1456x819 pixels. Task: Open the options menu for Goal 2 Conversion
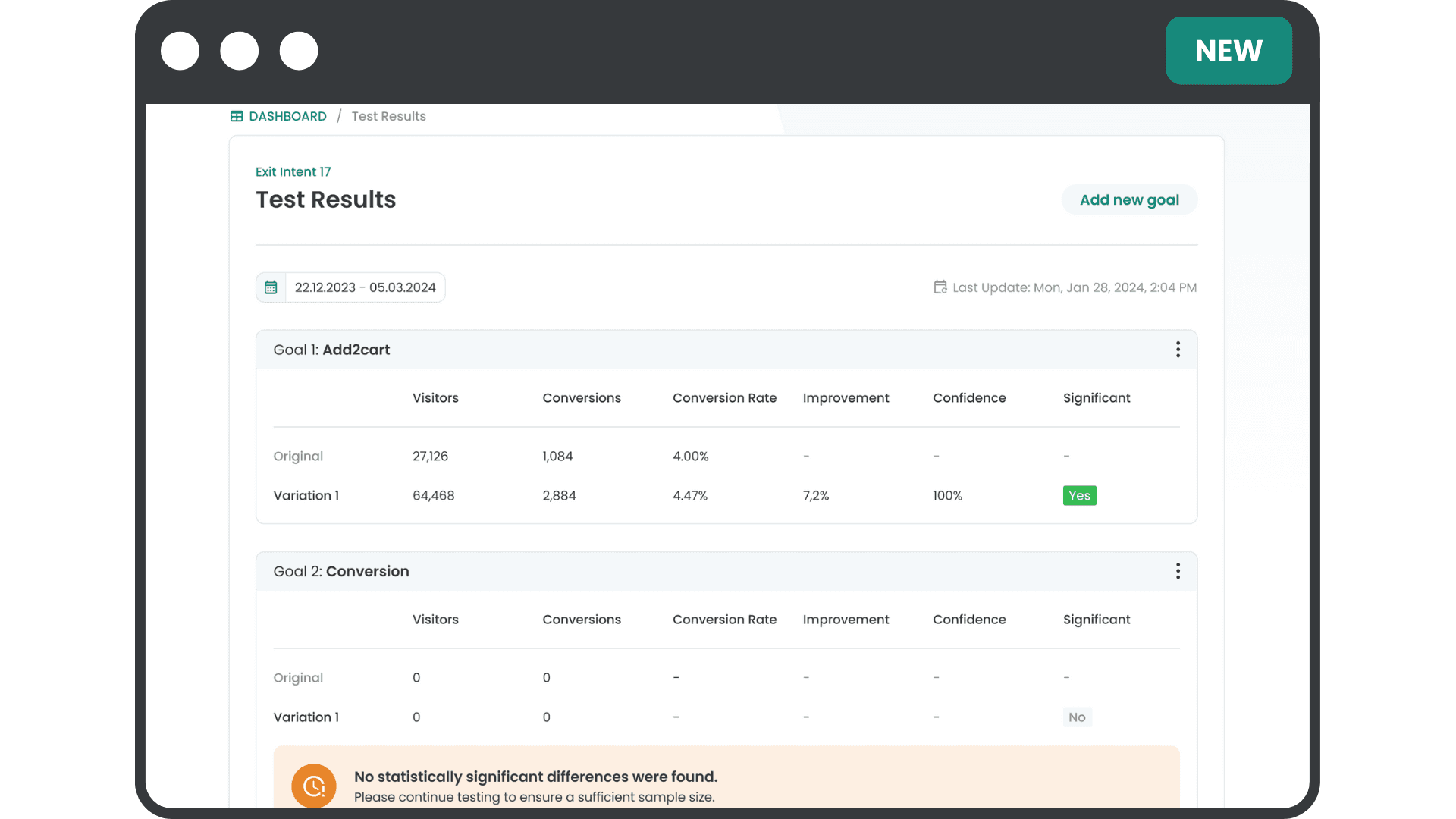tap(1178, 571)
